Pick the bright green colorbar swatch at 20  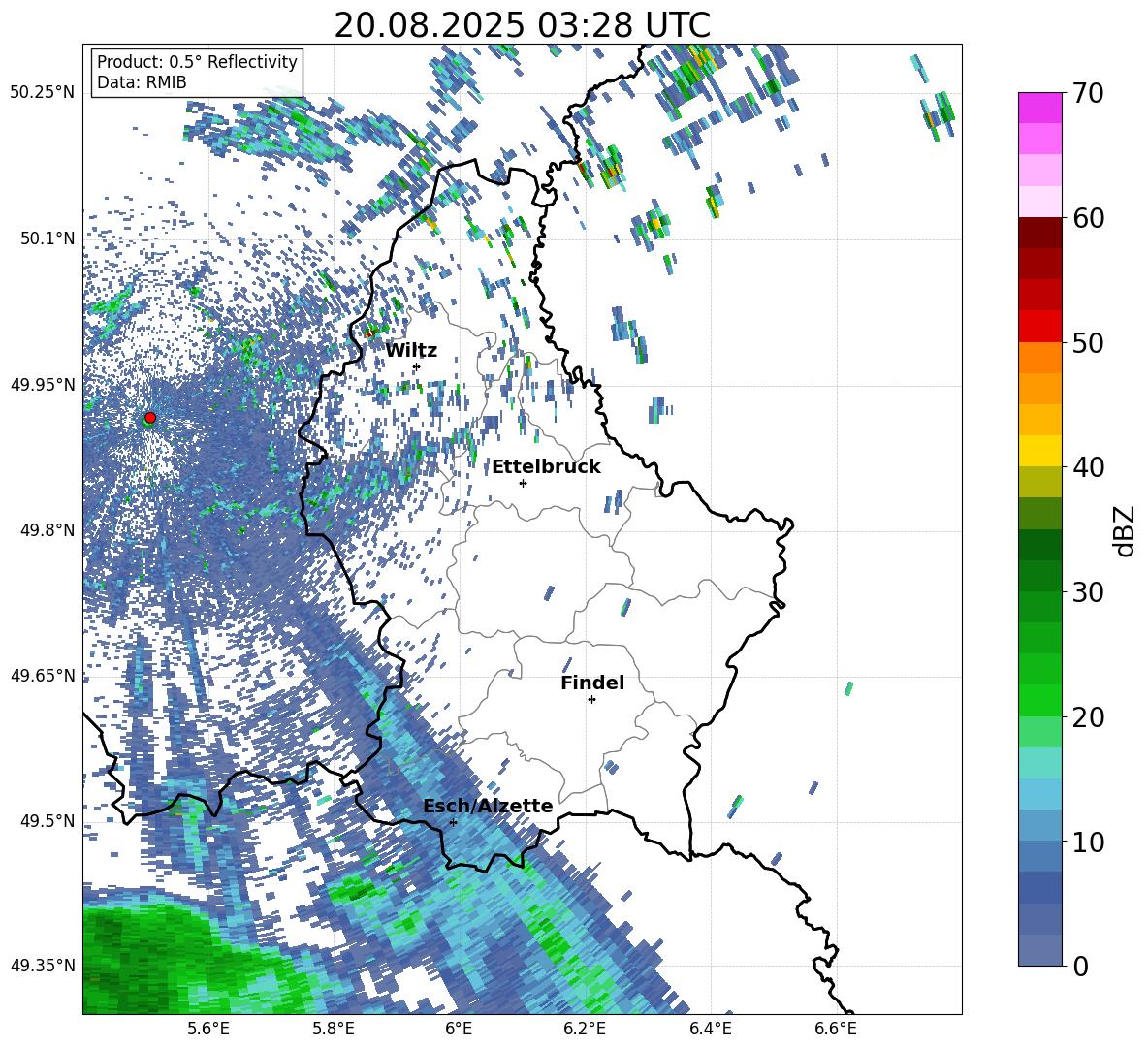coord(1040,701)
